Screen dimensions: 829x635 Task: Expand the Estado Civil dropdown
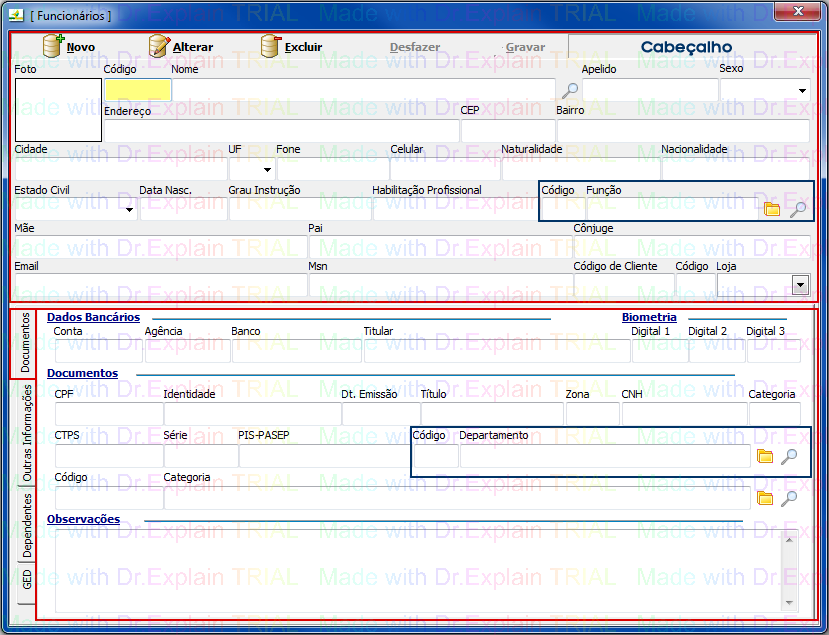(130, 210)
